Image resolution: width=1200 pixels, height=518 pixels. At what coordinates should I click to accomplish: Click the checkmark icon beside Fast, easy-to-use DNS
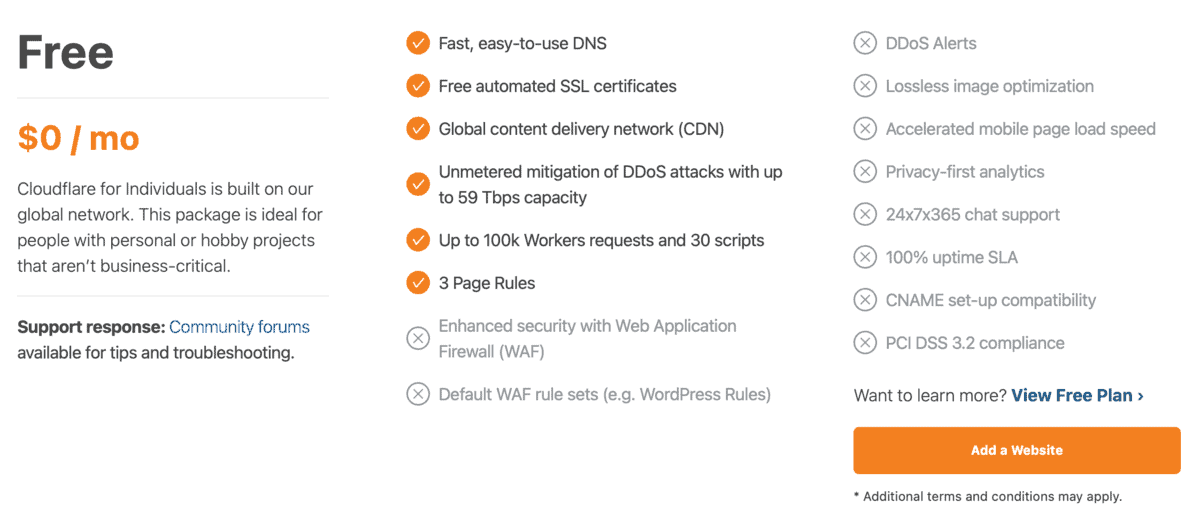[x=418, y=43]
